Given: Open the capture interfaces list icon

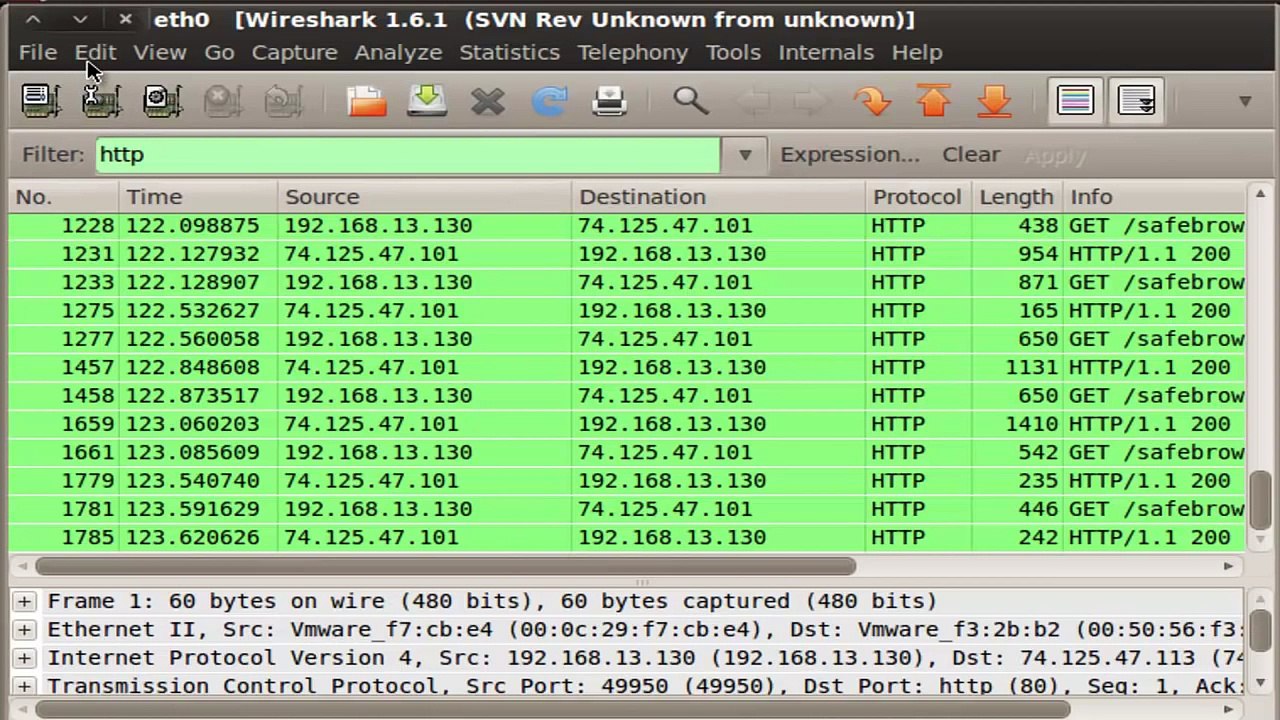Looking at the screenshot, I should [40, 100].
